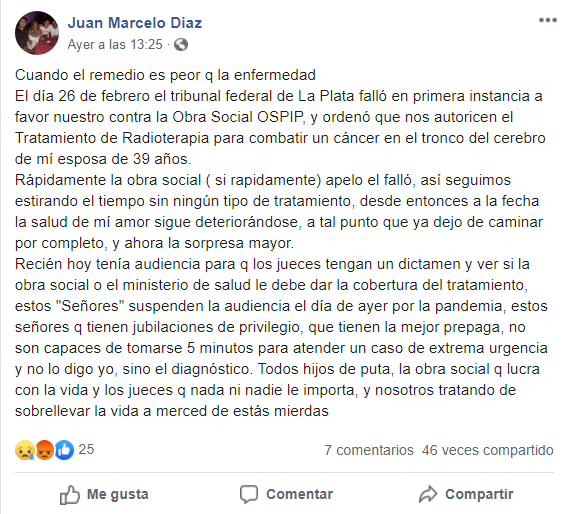Click the Juan Marcelo Diaz profile picture

37,33
